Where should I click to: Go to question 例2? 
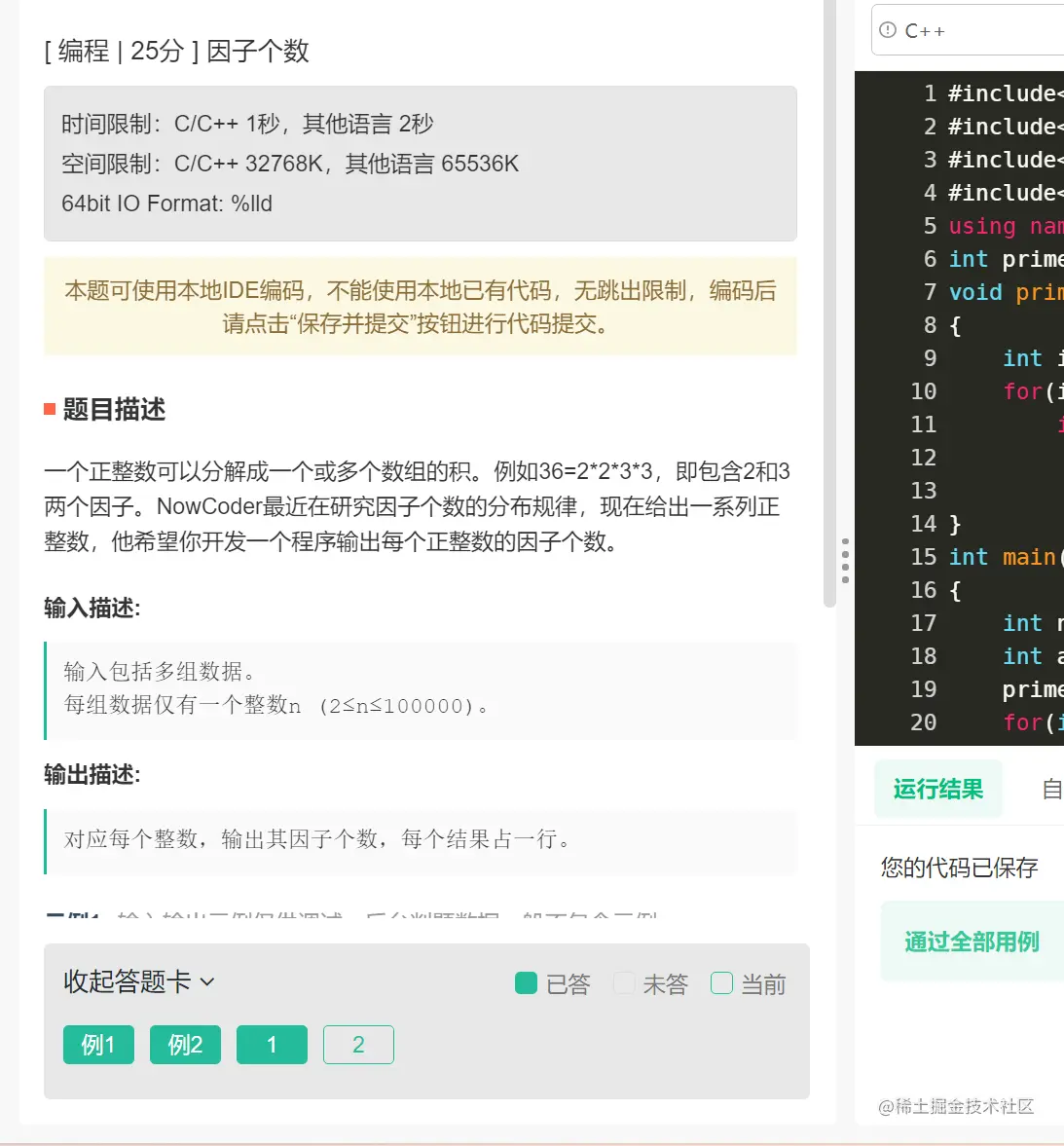pyautogui.click(x=185, y=1045)
